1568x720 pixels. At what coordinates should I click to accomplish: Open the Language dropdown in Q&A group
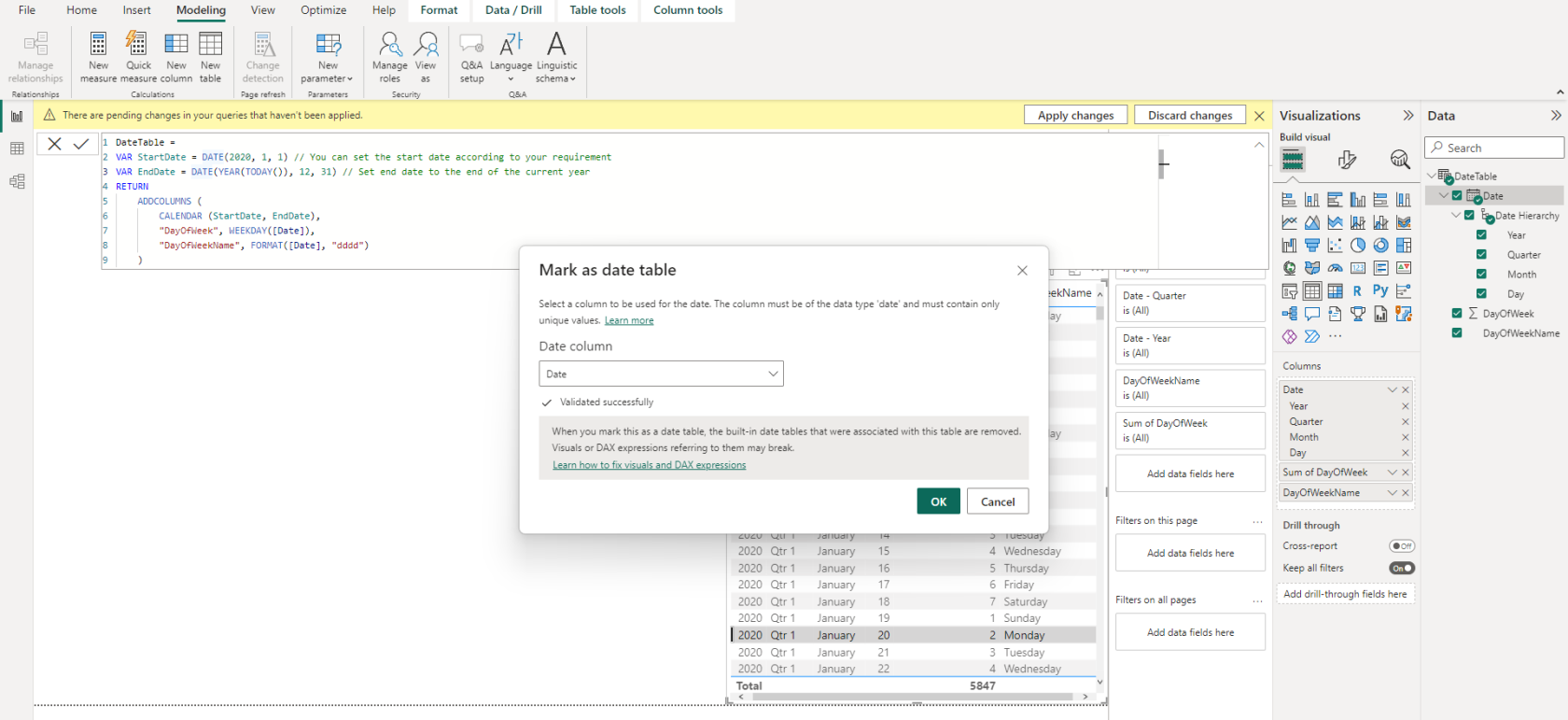tap(511, 56)
